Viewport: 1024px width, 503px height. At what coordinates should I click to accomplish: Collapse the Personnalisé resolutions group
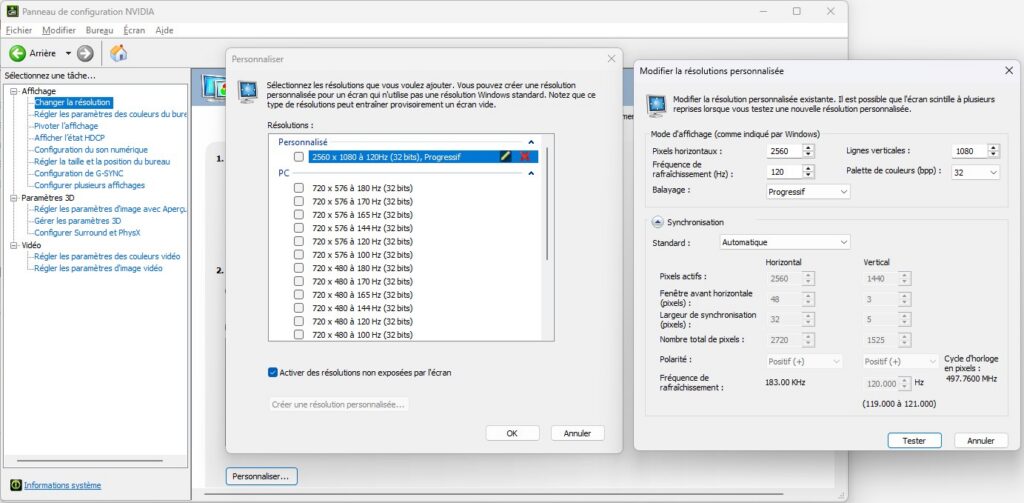pyautogui.click(x=531, y=143)
